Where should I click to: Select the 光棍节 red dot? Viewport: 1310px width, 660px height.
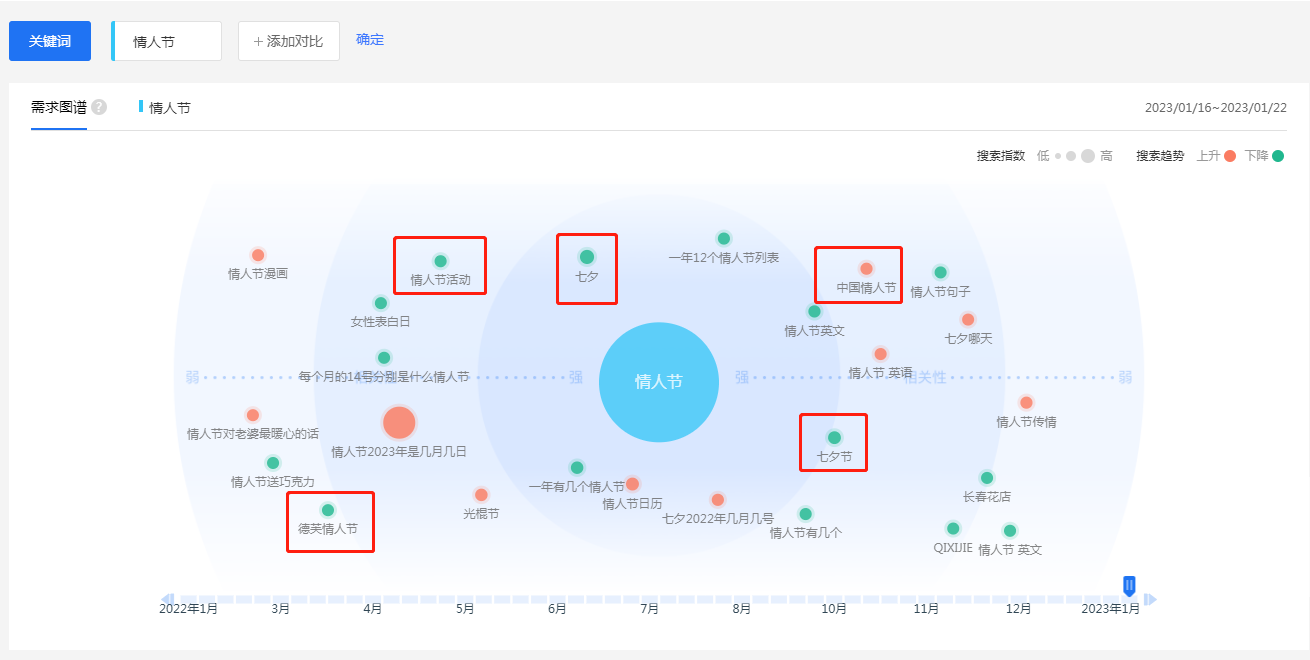[x=481, y=495]
